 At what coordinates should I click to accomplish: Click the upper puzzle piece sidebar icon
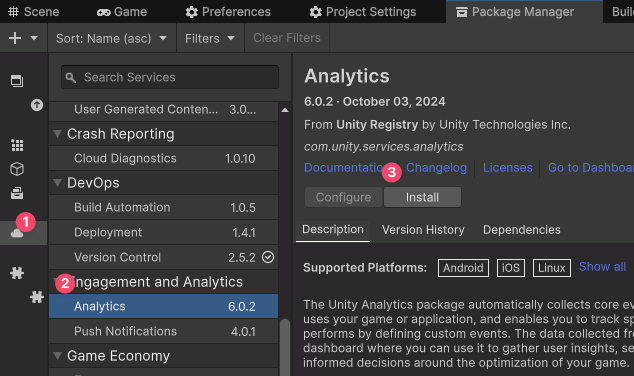[x=17, y=273]
